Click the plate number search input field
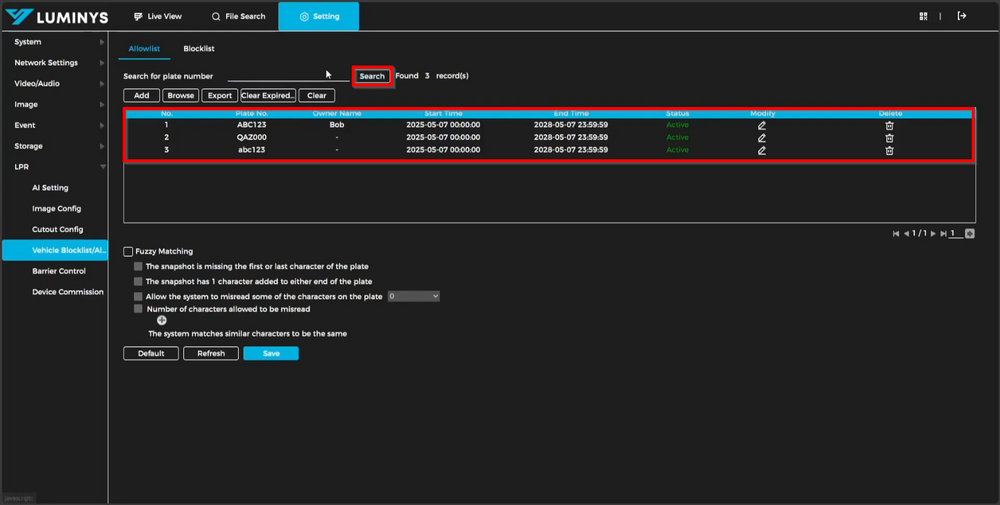Screen dimensions: 1000x505 pos(288,76)
